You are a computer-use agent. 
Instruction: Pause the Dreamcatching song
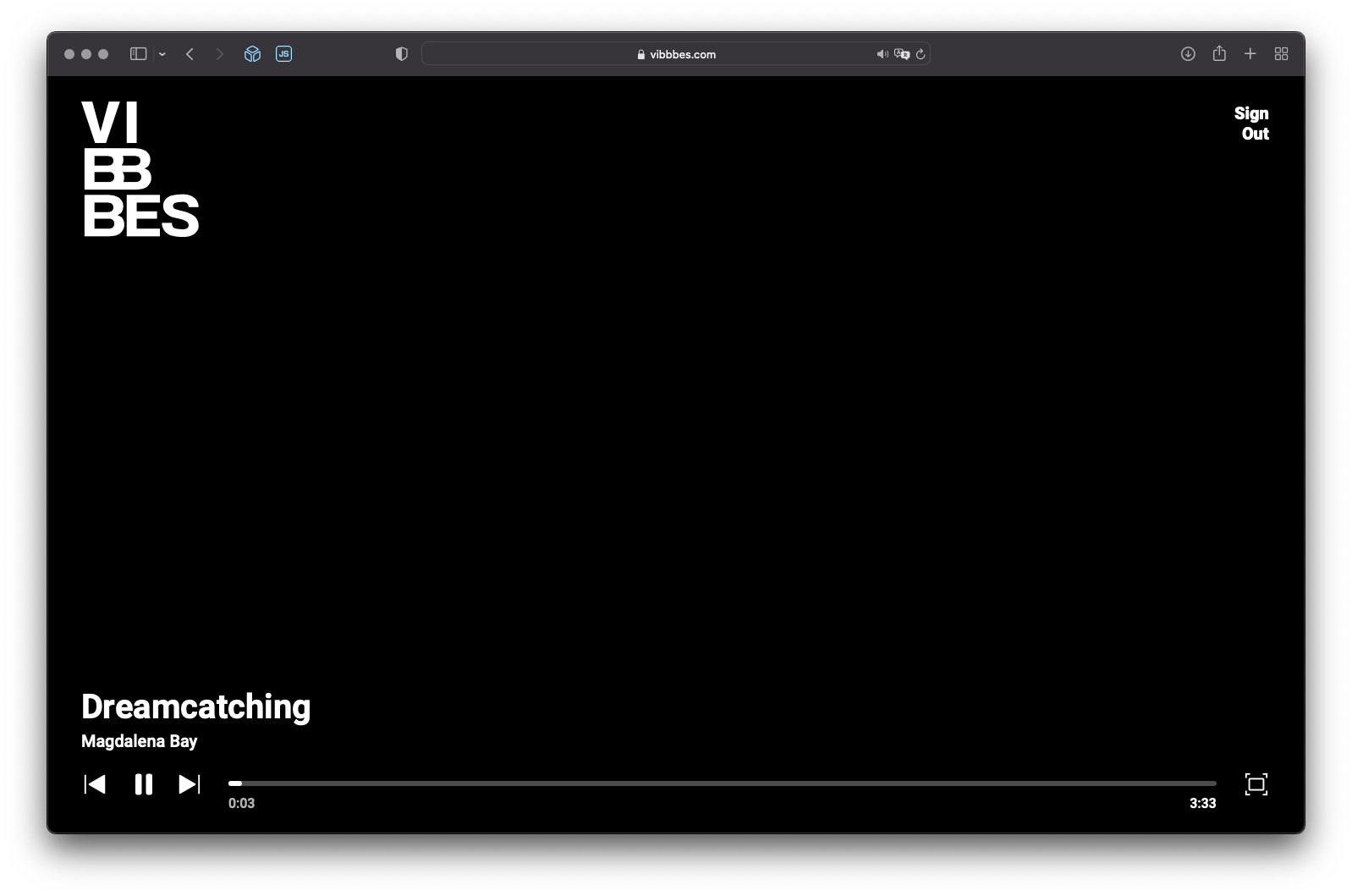[x=144, y=784]
